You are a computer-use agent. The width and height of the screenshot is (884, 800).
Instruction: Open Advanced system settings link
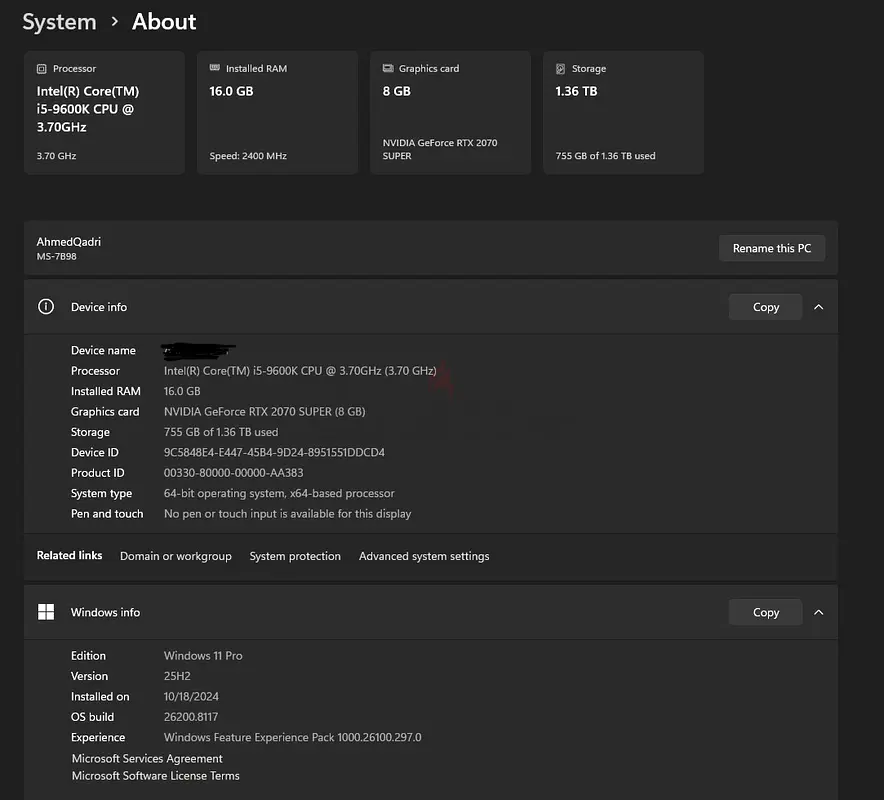click(x=424, y=556)
